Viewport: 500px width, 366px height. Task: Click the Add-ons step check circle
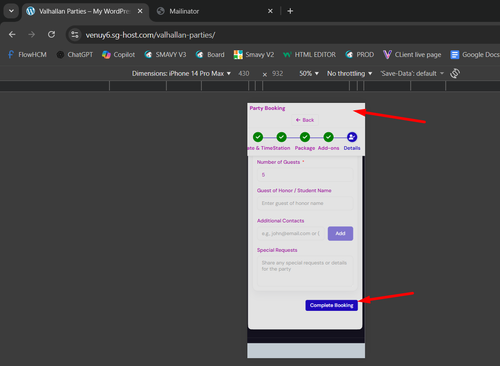tap(328, 137)
